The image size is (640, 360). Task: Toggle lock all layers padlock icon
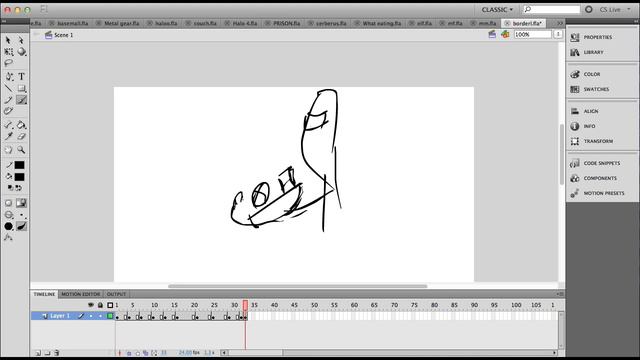(100, 305)
